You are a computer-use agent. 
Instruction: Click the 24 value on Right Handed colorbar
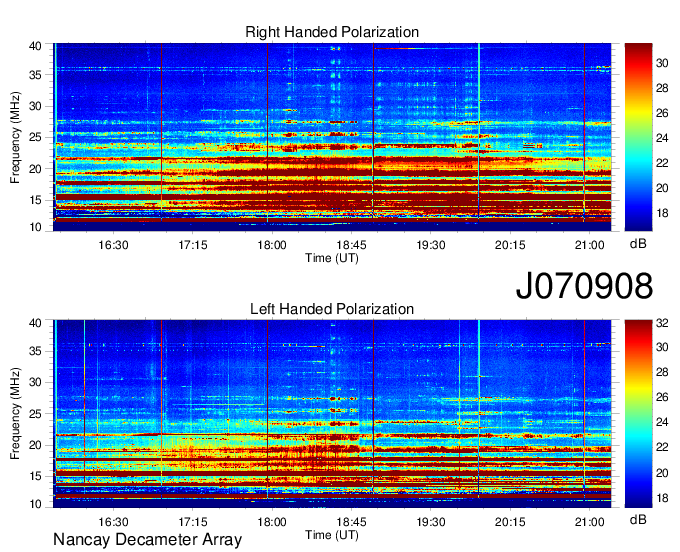(x=662, y=138)
